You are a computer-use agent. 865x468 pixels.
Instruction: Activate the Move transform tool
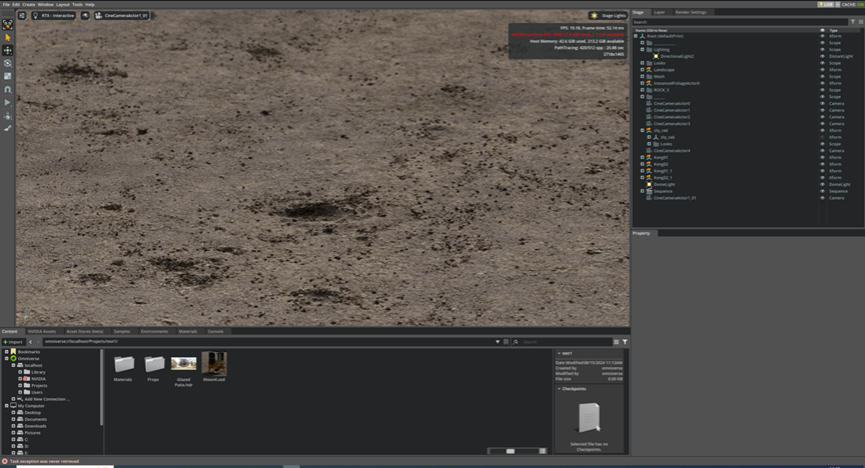8,50
